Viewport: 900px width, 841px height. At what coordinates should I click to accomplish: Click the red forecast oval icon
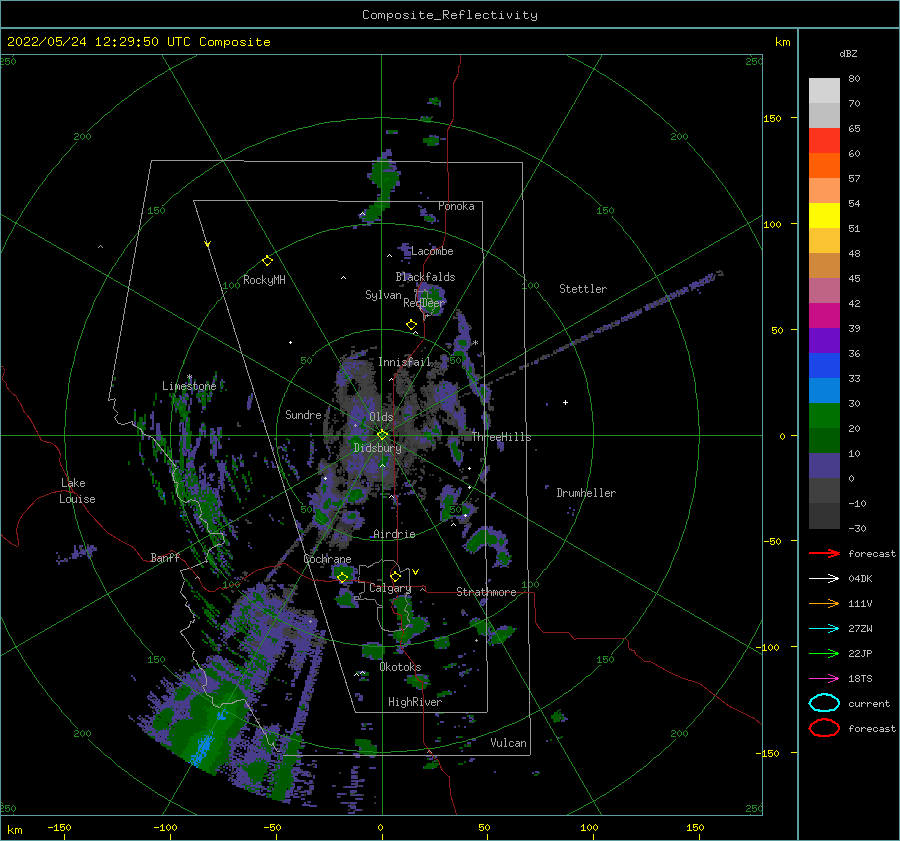coord(824,728)
